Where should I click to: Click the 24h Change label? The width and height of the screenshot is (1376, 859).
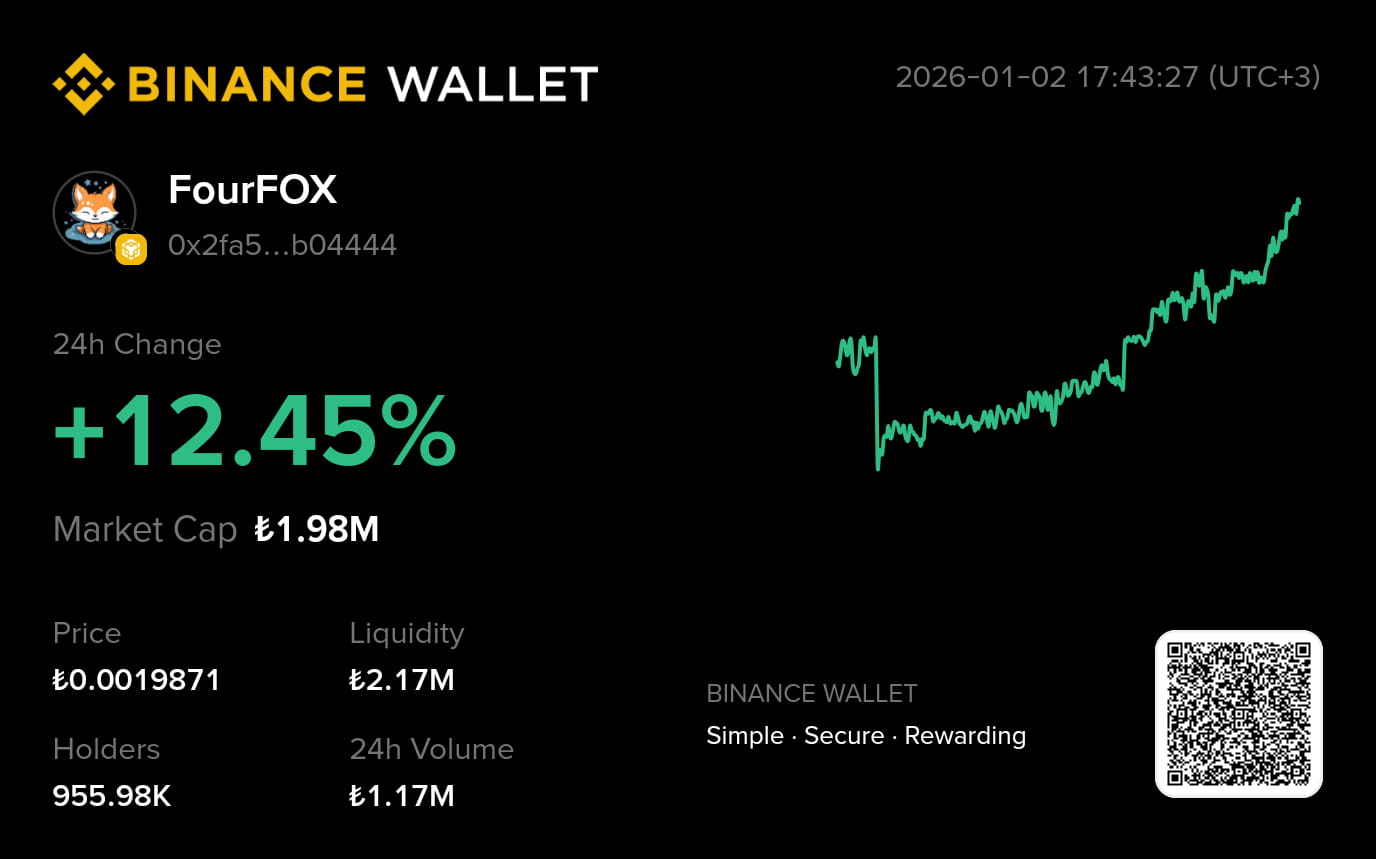coord(137,344)
